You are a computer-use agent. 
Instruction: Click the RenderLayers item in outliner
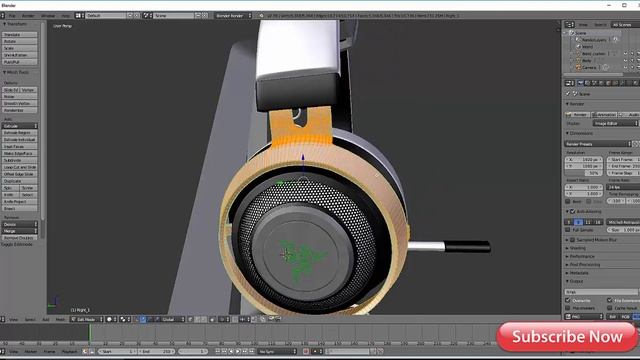click(x=593, y=40)
